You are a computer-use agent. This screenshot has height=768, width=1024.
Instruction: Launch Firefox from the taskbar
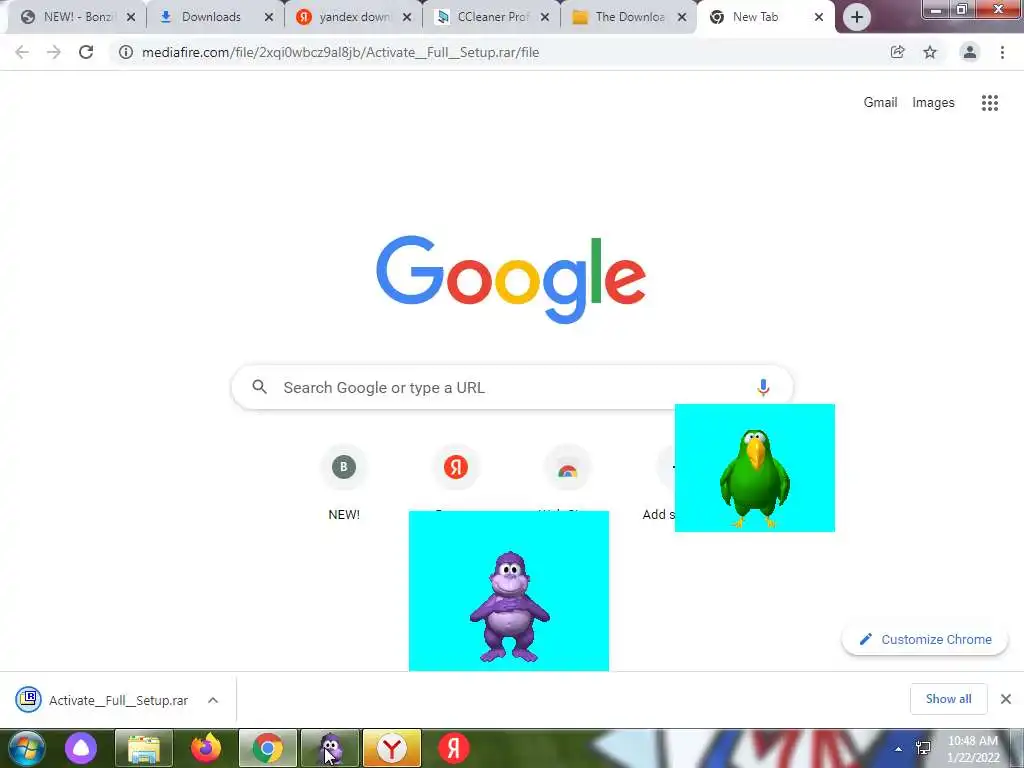tap(206, 748)
